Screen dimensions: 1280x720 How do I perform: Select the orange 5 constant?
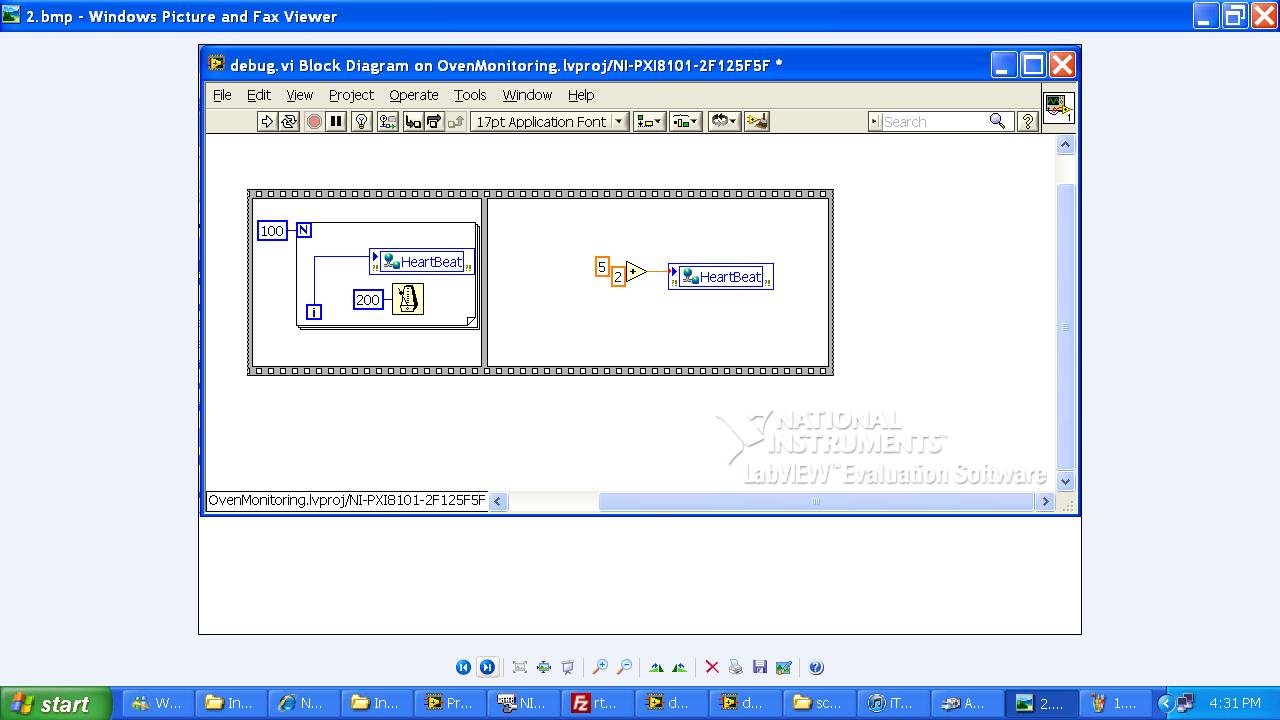coord(602,266)
